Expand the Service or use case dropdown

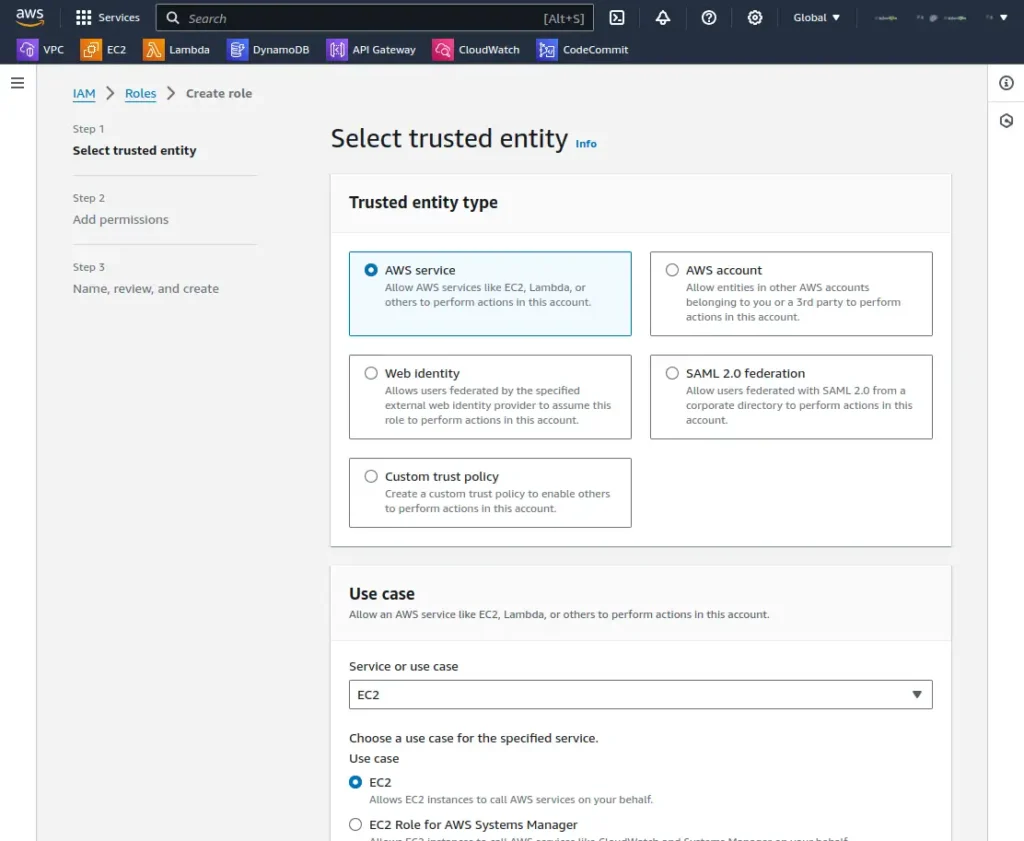tap(640, 694)
